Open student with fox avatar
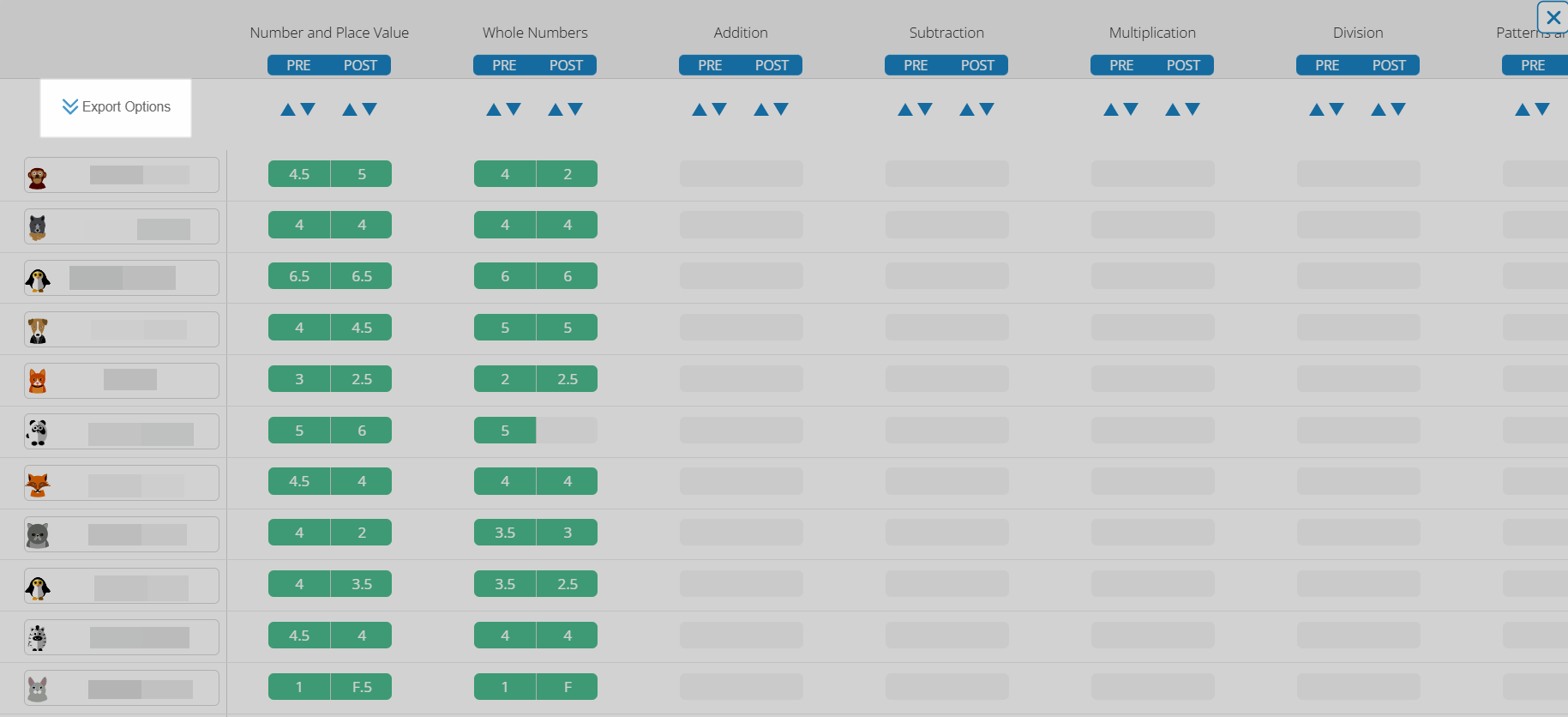1568x717 pixels. point(122,483)
